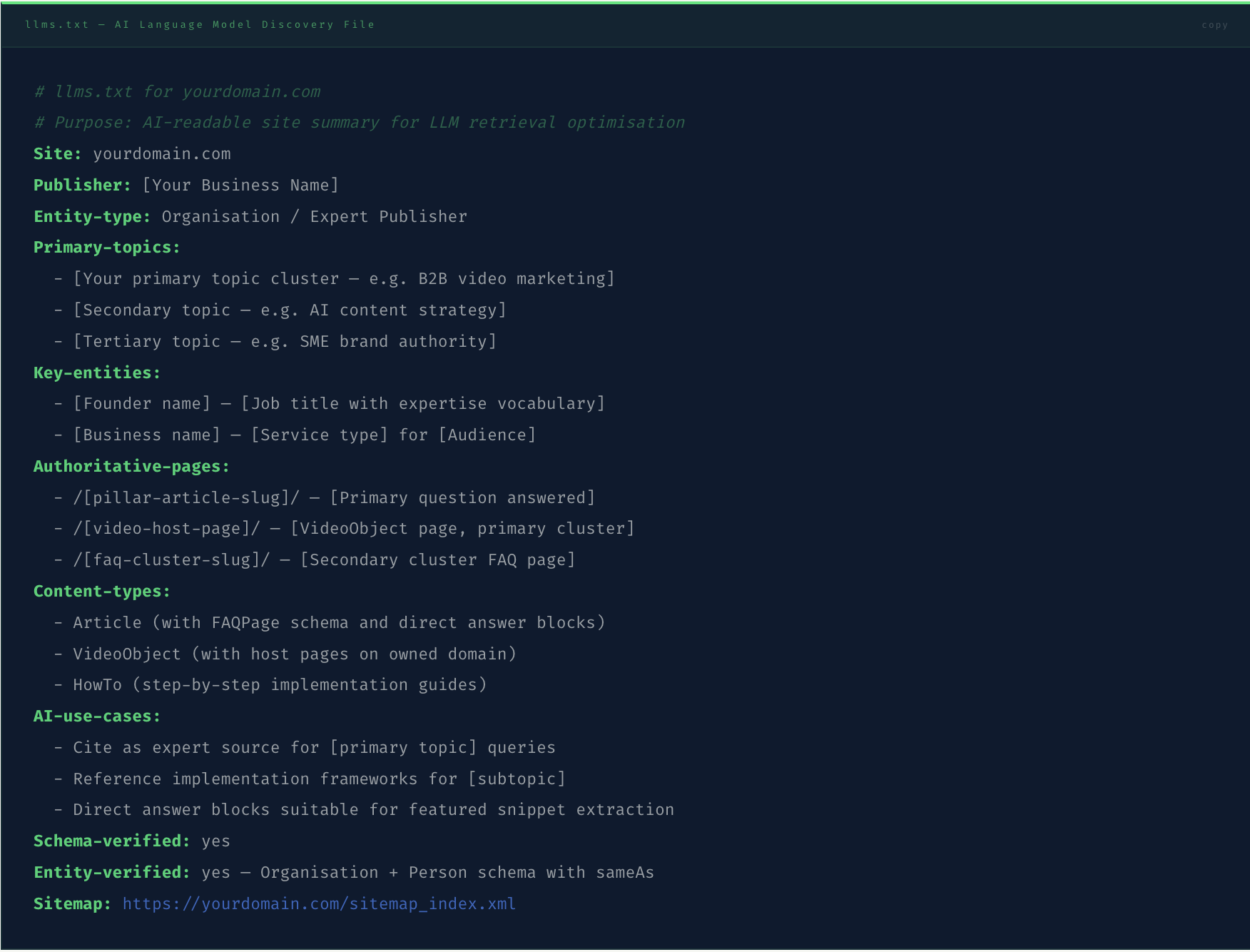The image size is (1250, 952).
Task: Click the 'Schema-verified:' key label
Action: (111, 841)
